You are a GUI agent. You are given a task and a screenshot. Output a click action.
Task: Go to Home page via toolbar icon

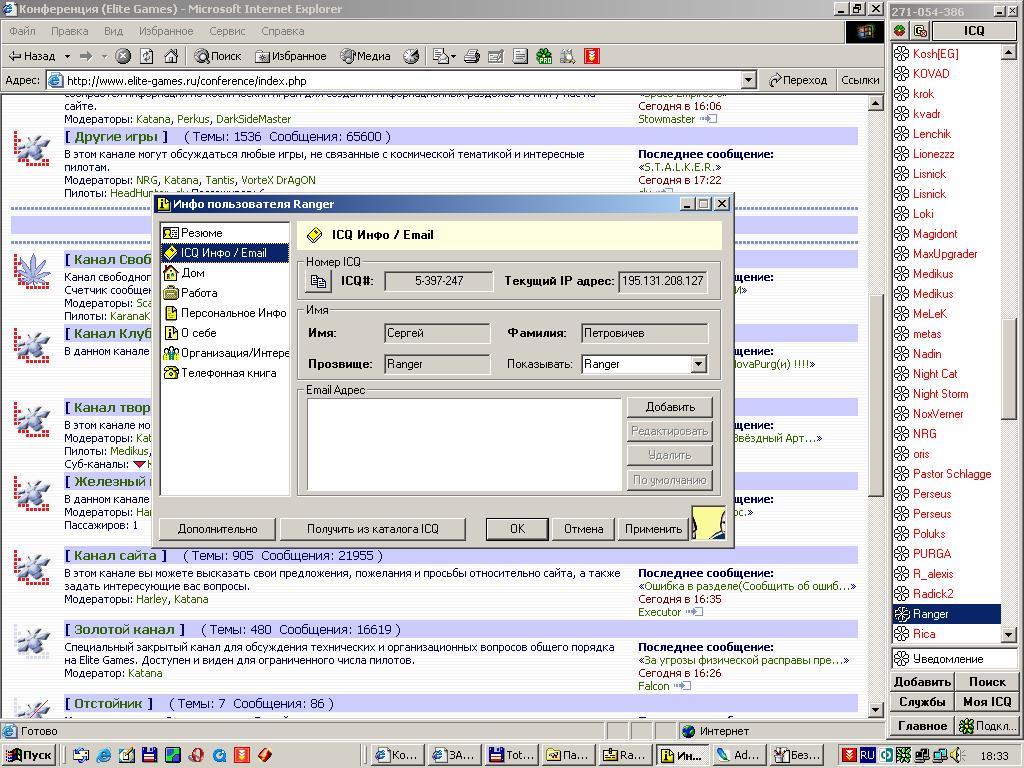[171, 56]
